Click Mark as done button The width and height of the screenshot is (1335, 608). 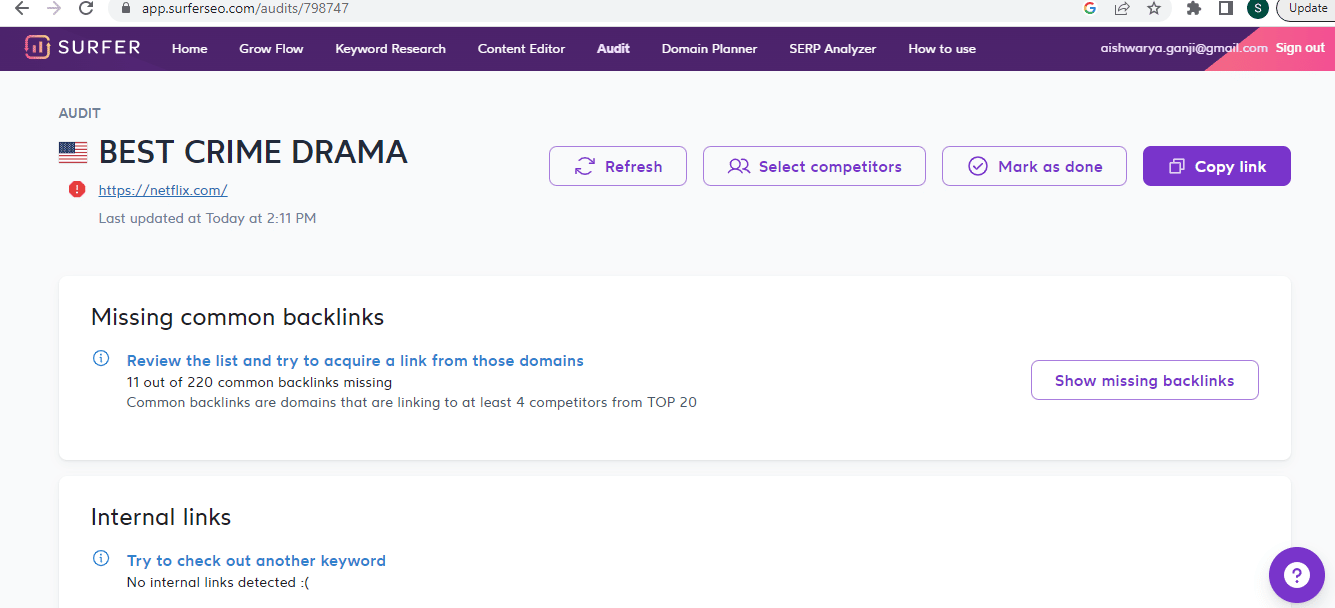(1034, 166)
